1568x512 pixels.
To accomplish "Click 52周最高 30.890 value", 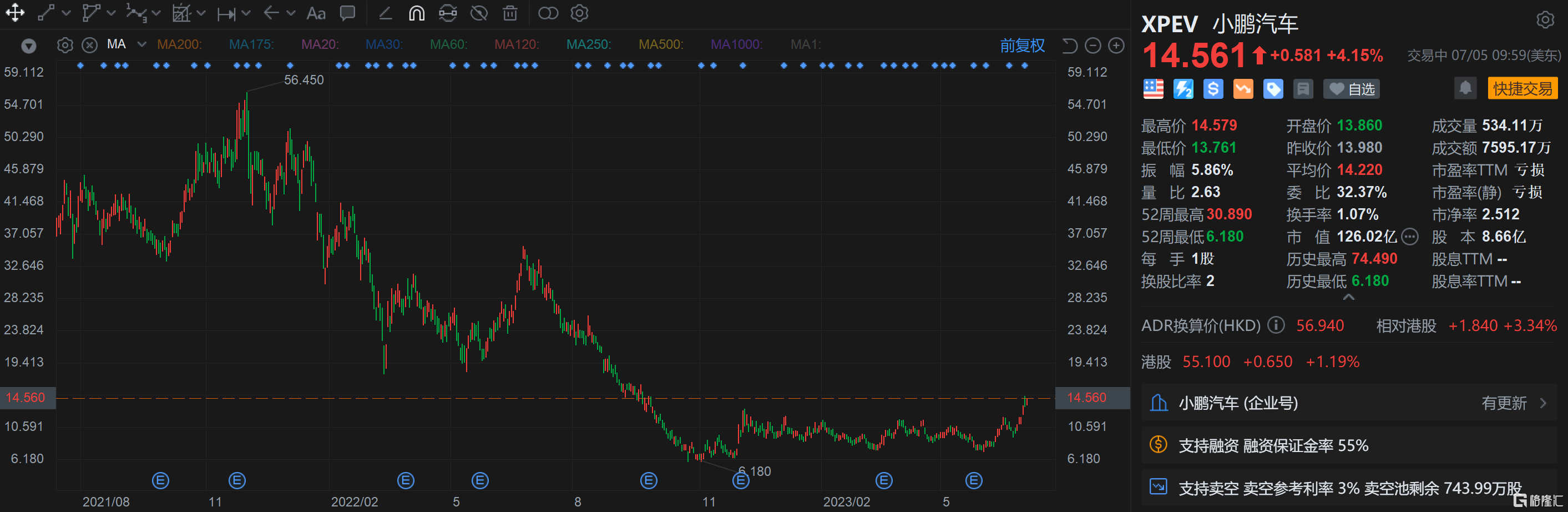I will coord(1229,214).
